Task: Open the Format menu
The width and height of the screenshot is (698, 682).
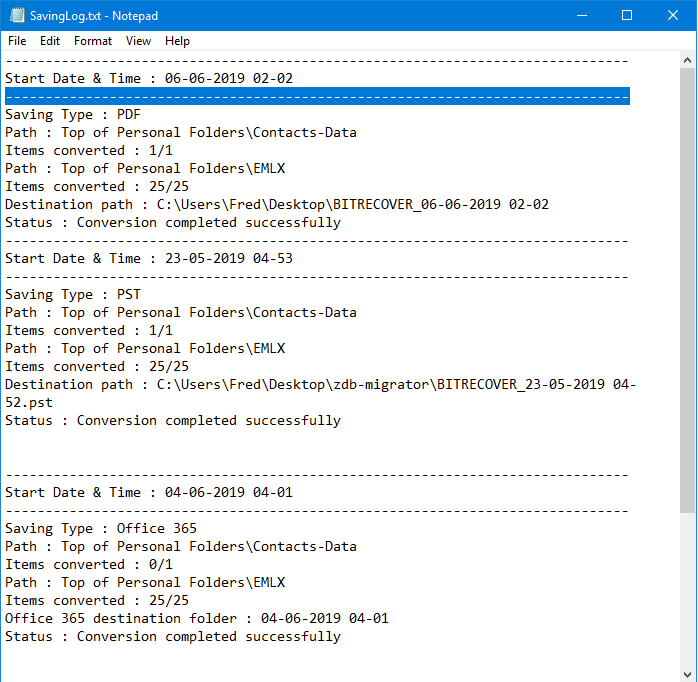Action: pos(93,41)
